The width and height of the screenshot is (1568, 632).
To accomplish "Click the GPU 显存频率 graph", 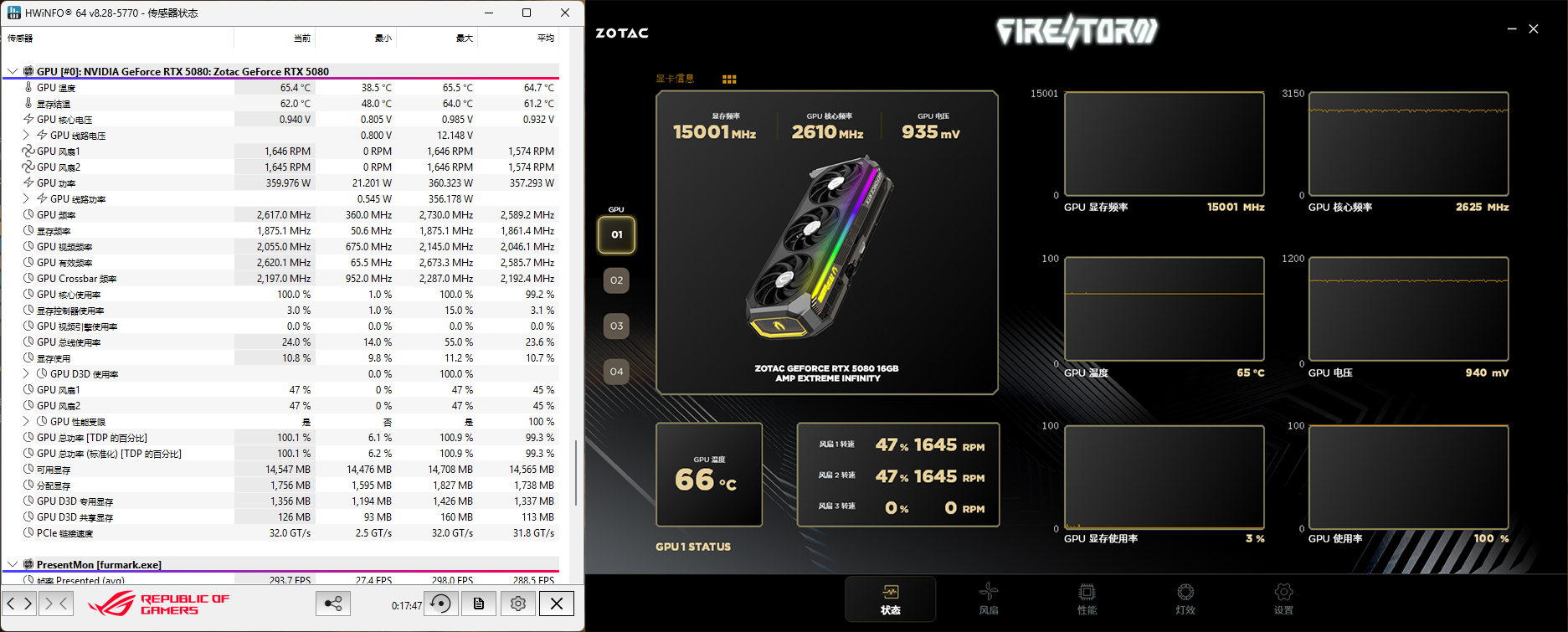I will 1164,144.
